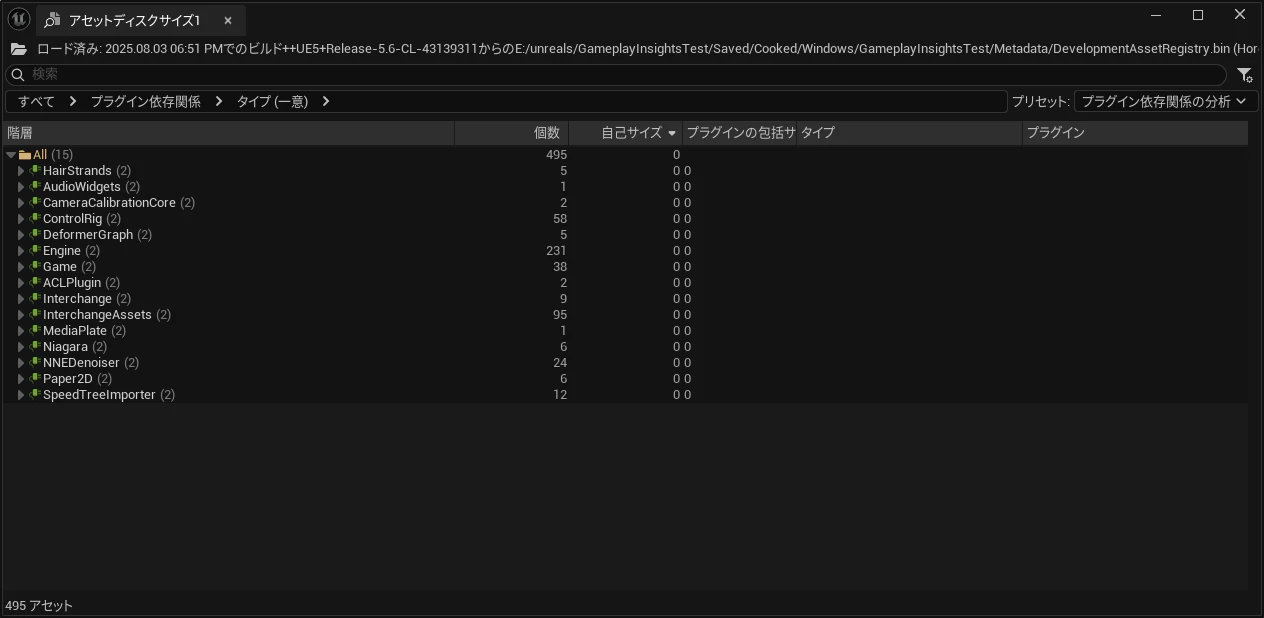This screenshot has width=1264, height=618.
Task: Sort by プラグインの包括サ column header
Action: tap(740, 132)
